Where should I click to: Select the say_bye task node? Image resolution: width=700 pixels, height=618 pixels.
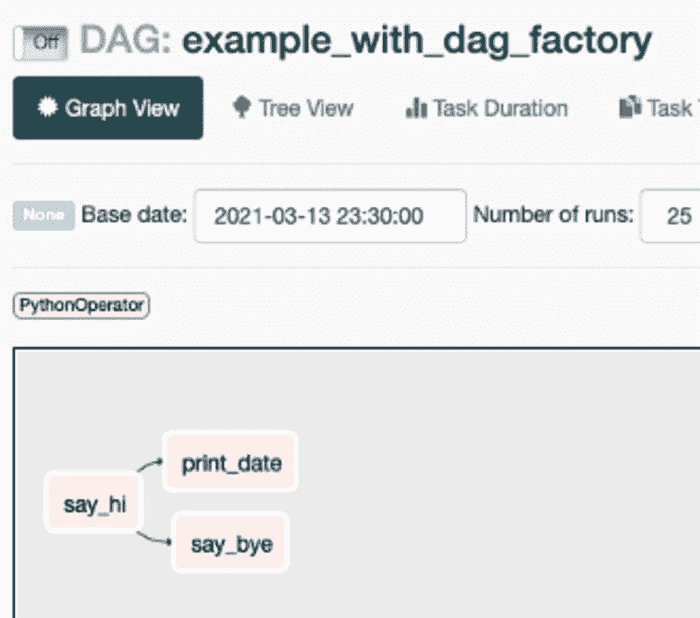pyautogui.click(x=231, y=544)
